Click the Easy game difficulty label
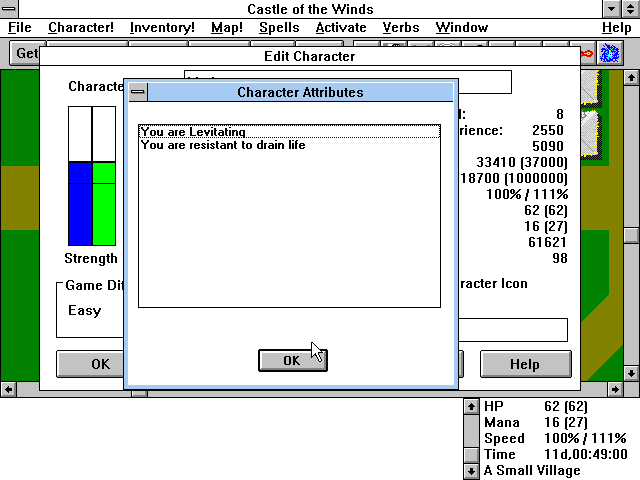 click(84, 310)
